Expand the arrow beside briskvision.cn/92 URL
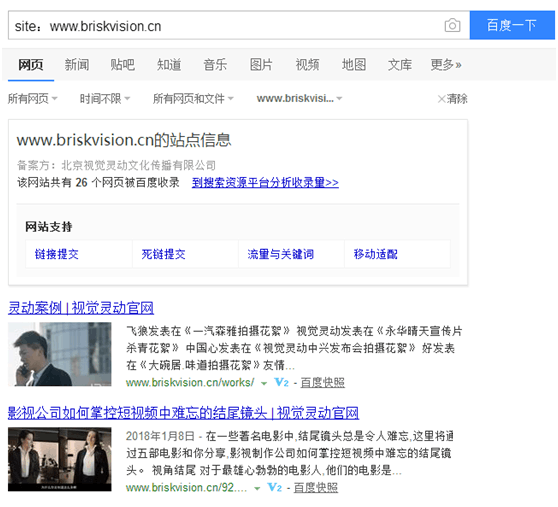Image resolution: width=558 pixels, height=507 pixels. [257, 488]
